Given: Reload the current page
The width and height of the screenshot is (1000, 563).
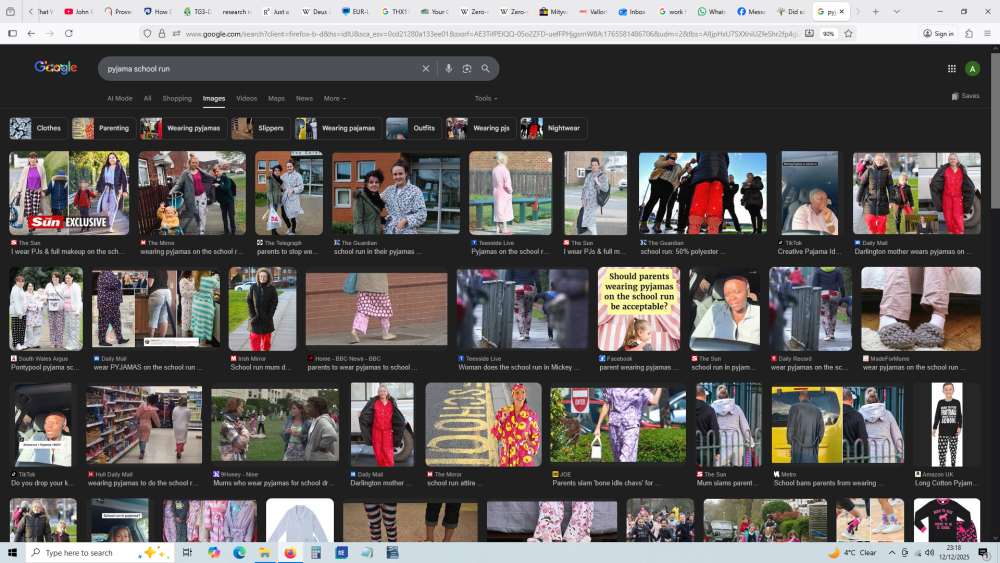Looking at the screenshot, I should [x=68, y=33].
